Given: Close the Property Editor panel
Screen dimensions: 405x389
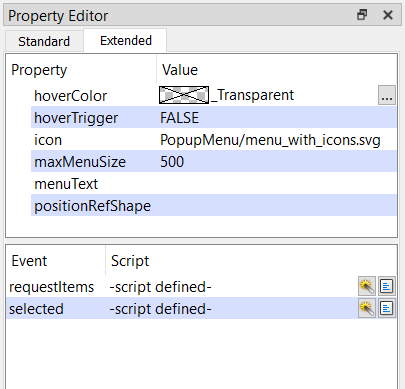Looking at the screenshot, I should [388, 15].
